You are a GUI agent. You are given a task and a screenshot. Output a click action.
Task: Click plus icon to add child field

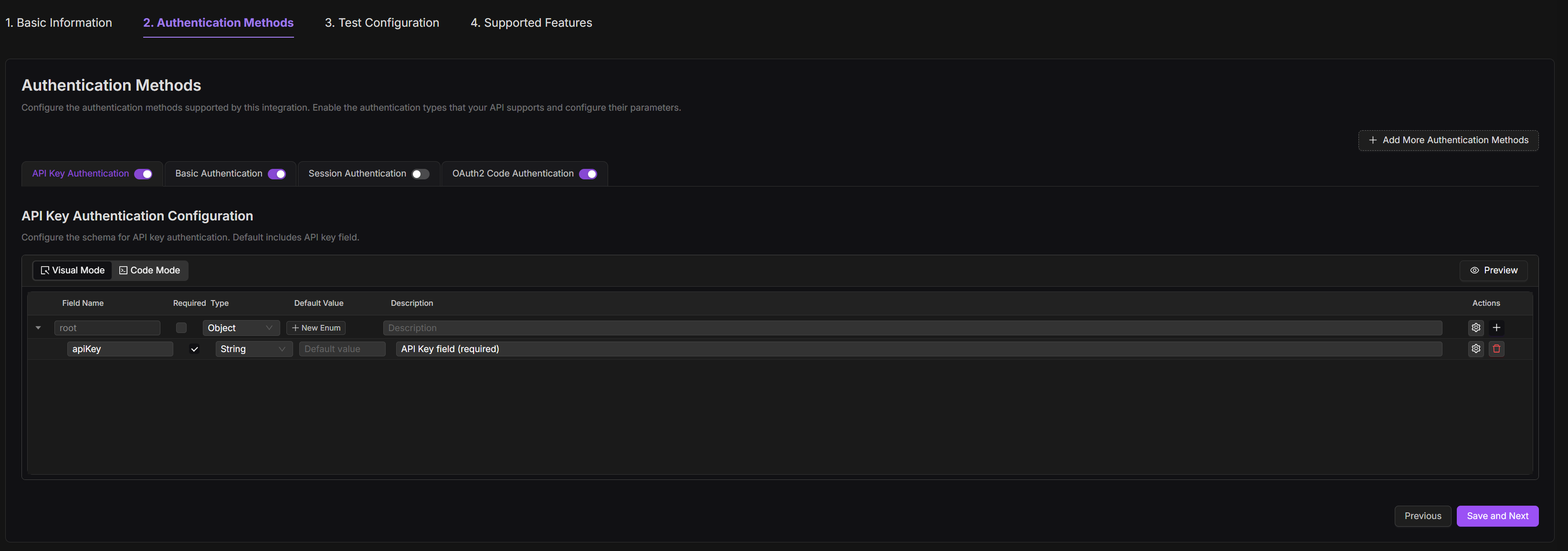[1496, 328]
